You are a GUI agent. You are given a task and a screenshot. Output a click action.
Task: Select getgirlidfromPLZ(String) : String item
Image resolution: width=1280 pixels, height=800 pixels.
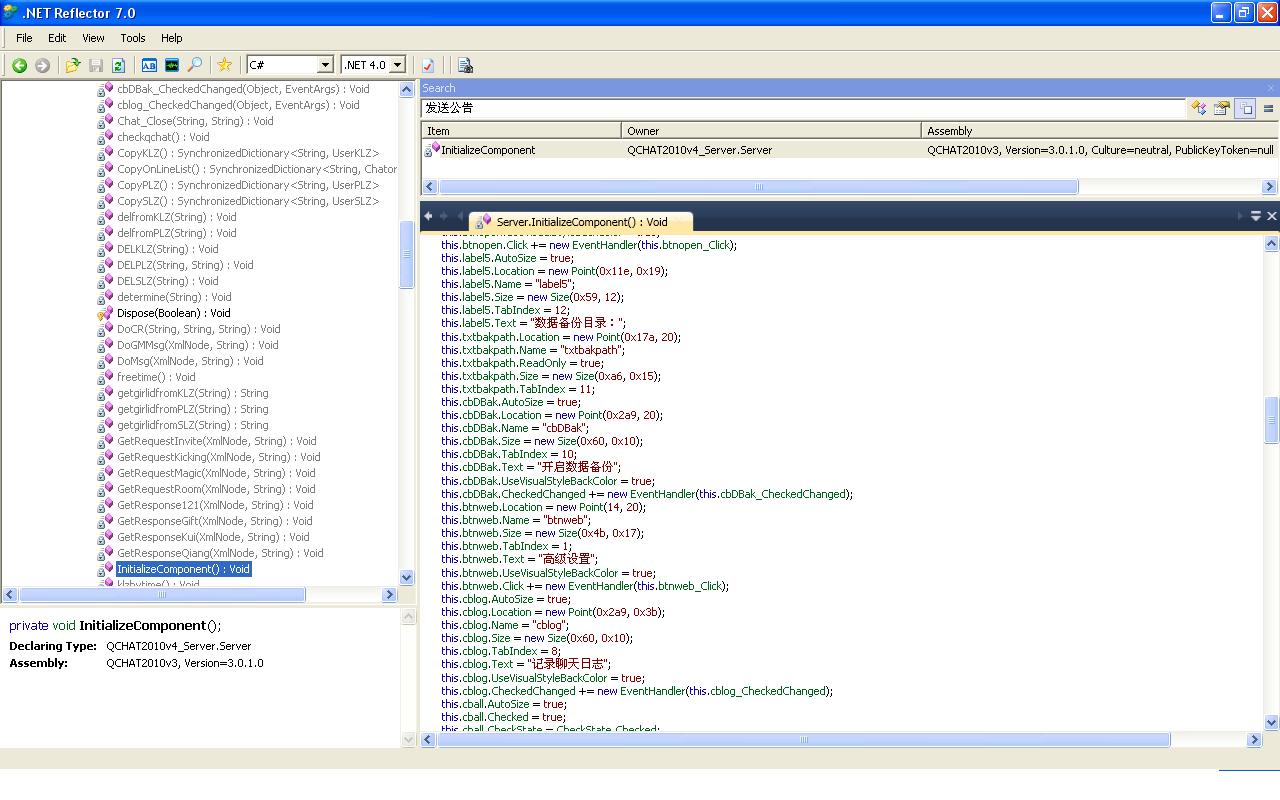click(192, 409)
